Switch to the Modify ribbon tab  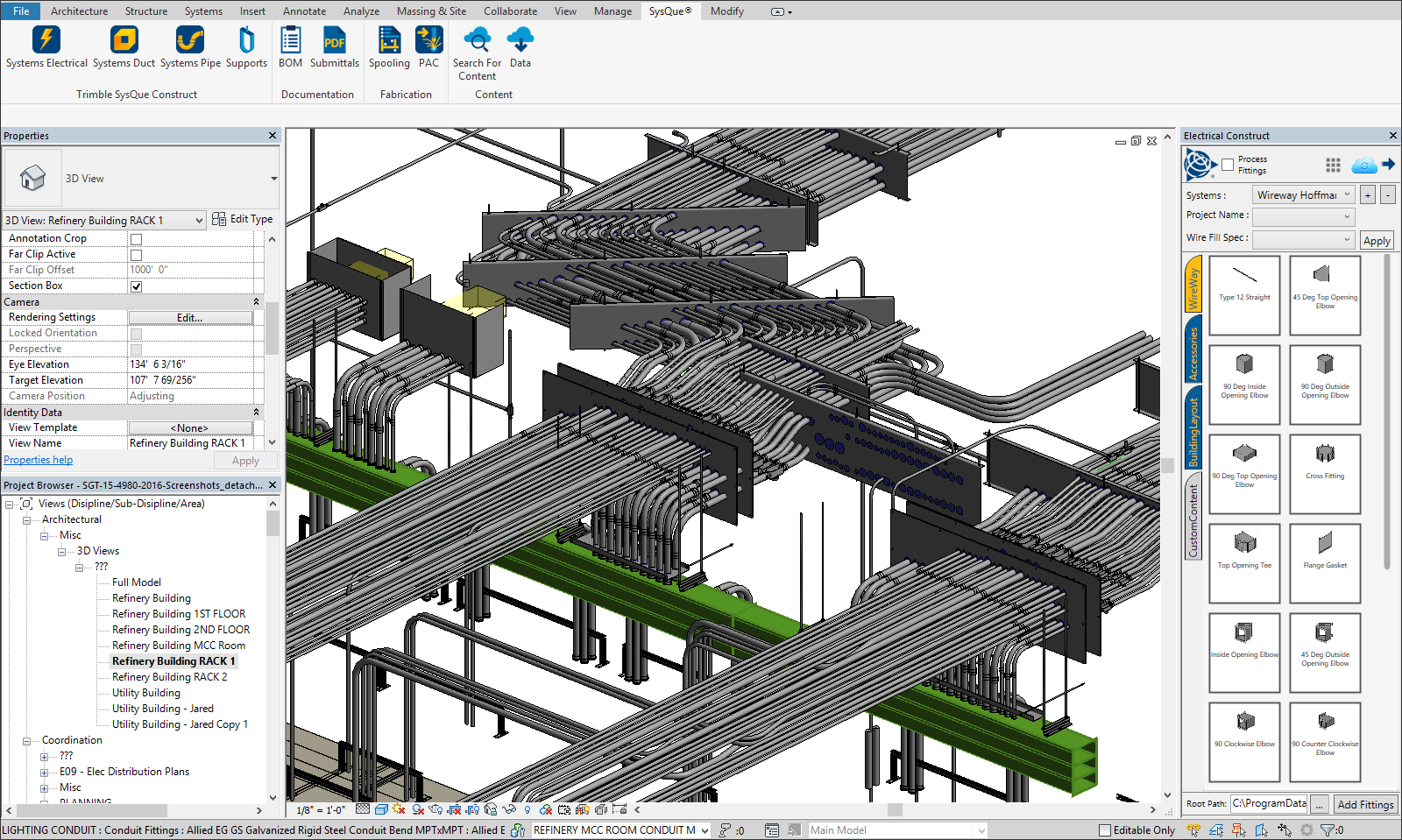pos(726,11)
